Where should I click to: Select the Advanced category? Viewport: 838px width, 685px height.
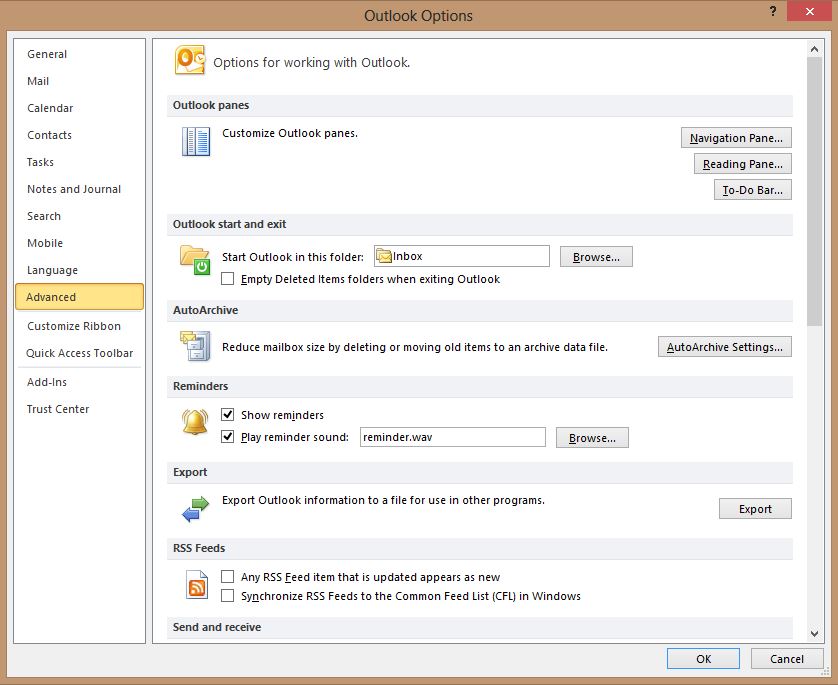pyautogui.click(x=80, y=297)
